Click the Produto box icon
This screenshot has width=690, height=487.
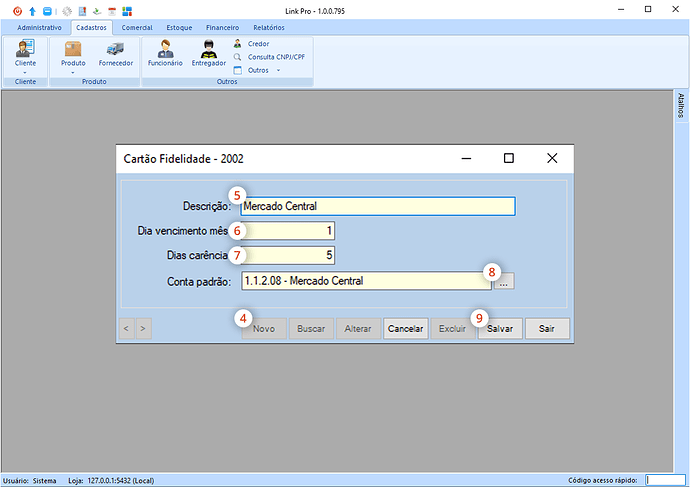pos(73,49)
